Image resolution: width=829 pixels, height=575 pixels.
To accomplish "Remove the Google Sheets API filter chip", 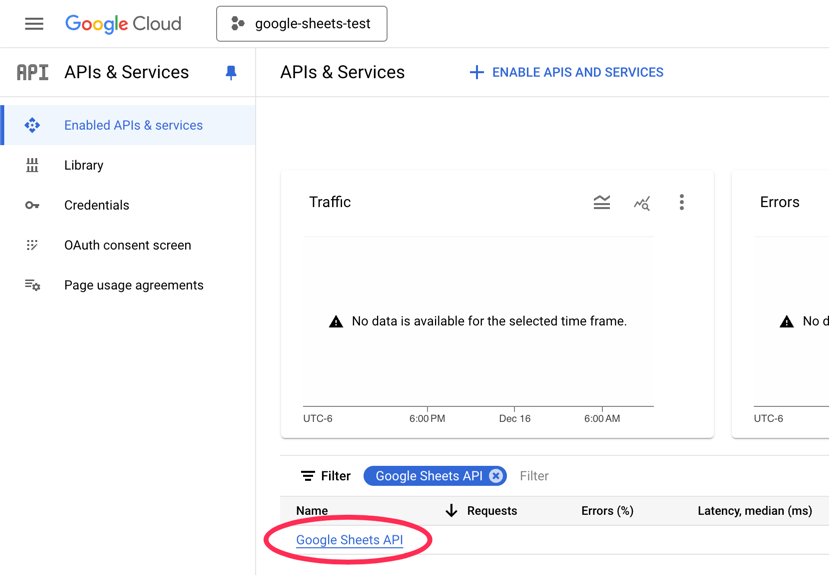I will [496, 476].
